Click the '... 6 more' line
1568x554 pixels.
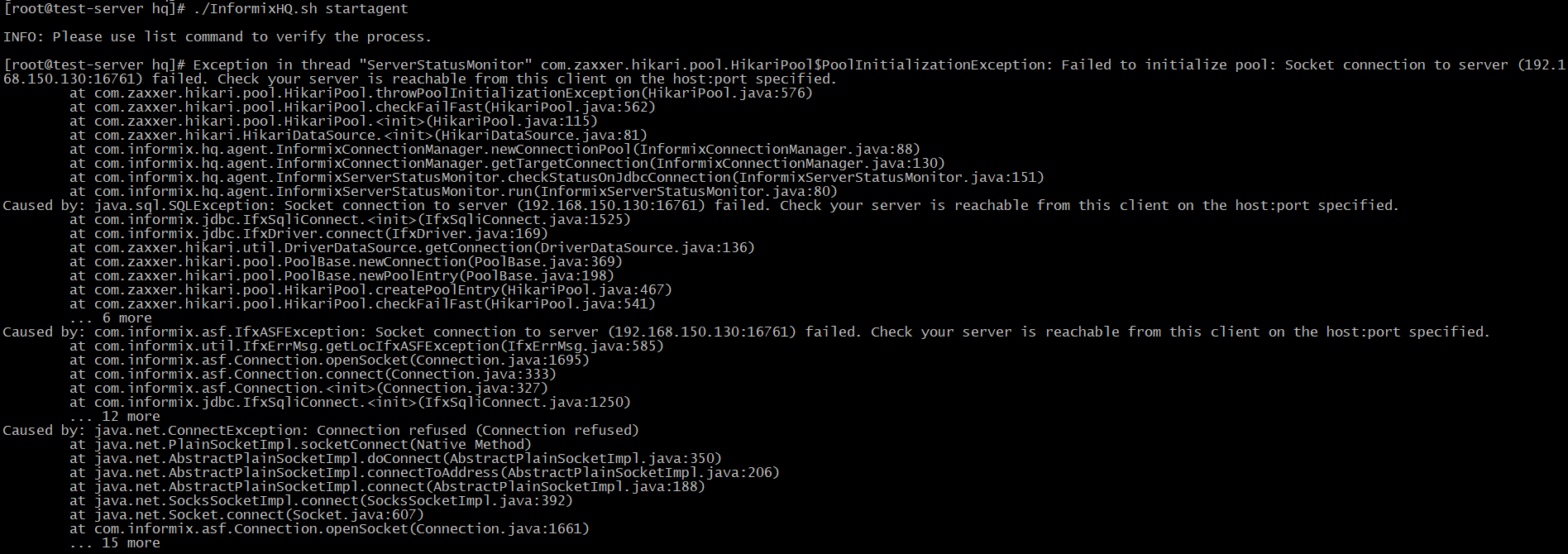point(110,318)
